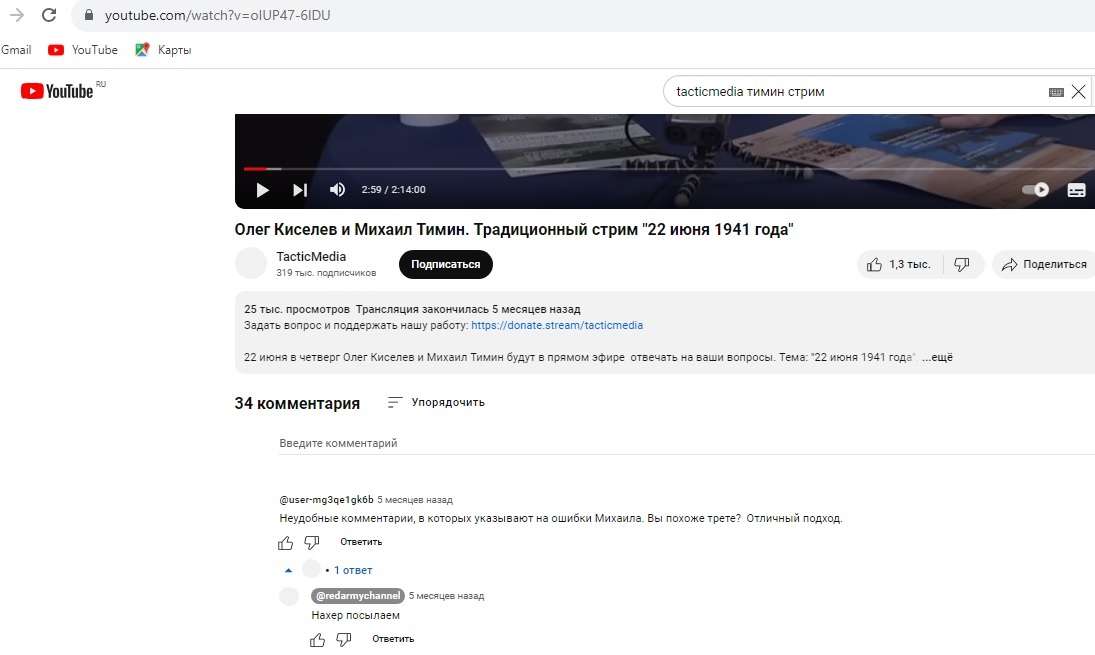Seek on the video progress bar
This screenshot has height=655, width=1095.
669,168
